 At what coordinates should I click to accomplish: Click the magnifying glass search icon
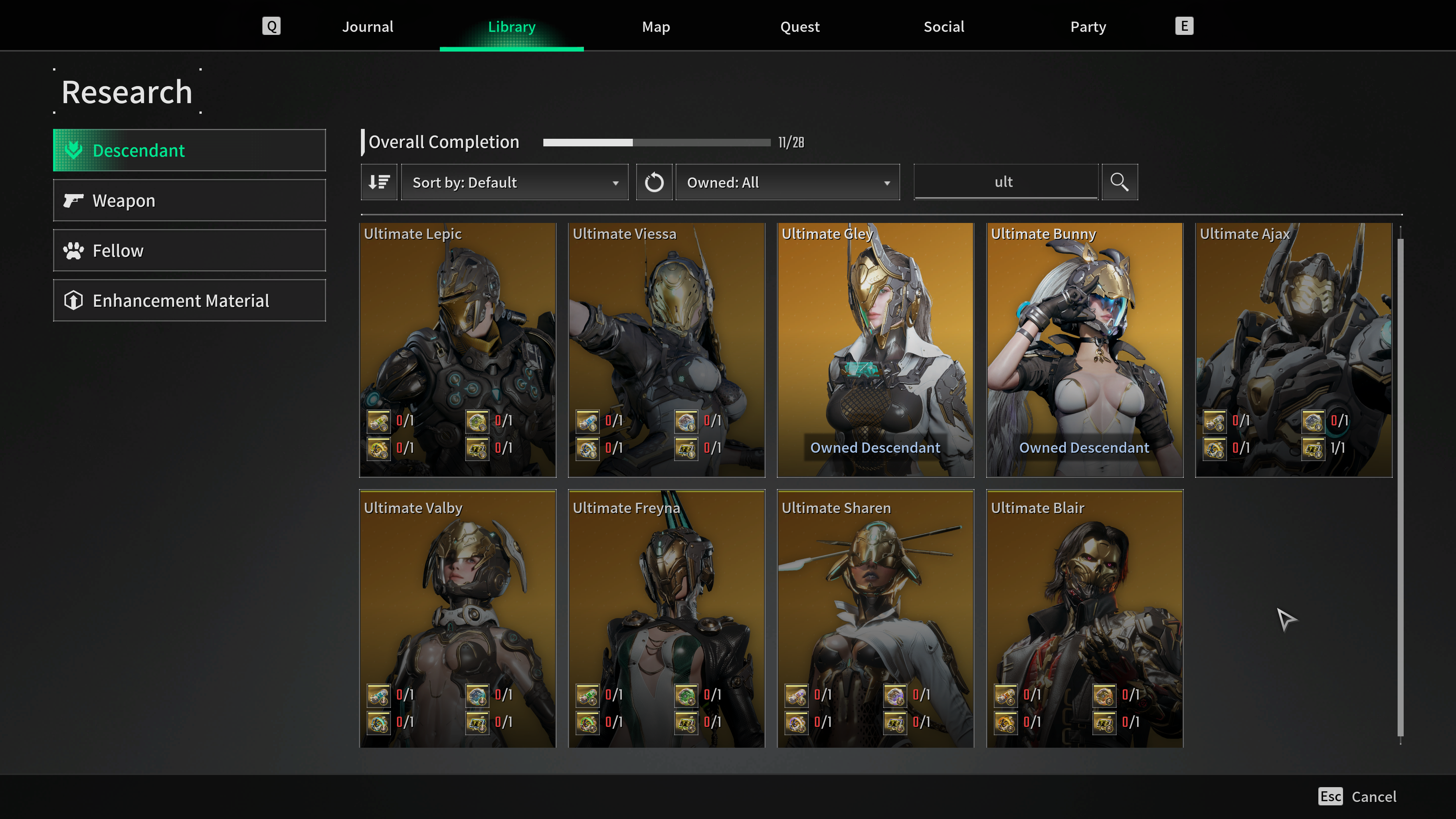pos(1119,182)
